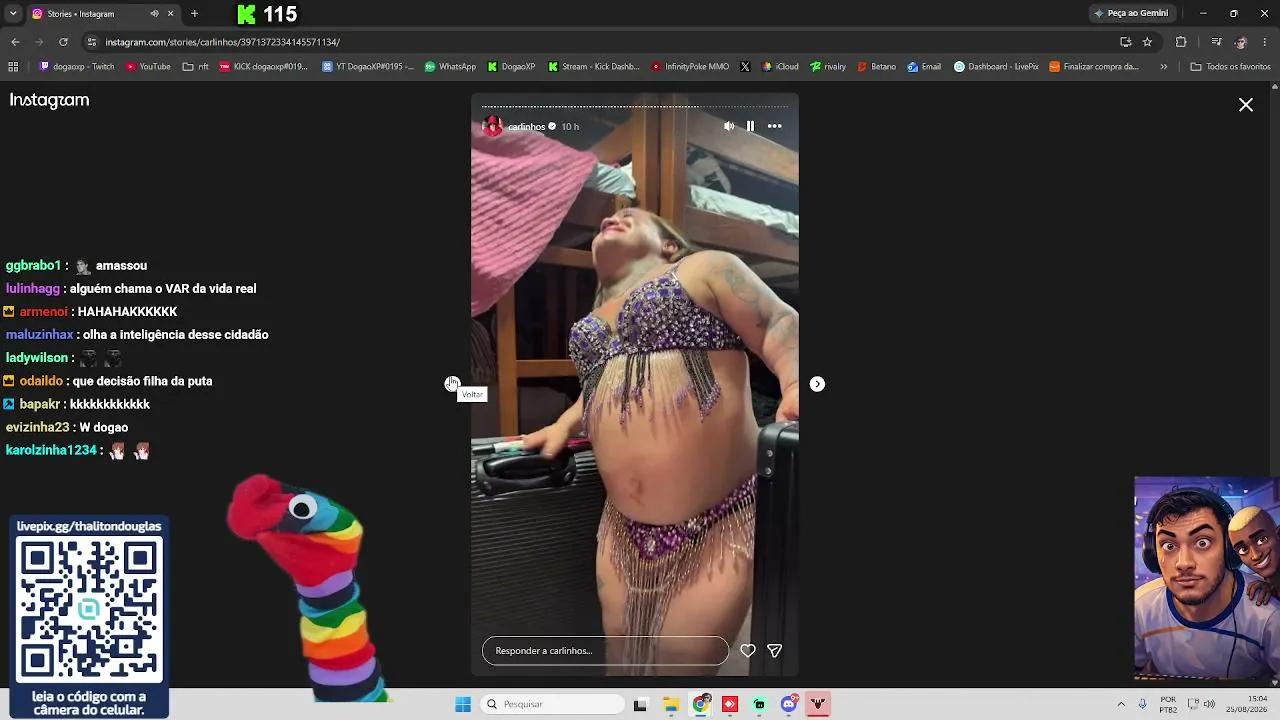1280x720 pixels.
Task: Open the YouTube bookmark
Action: pos(148,67)
